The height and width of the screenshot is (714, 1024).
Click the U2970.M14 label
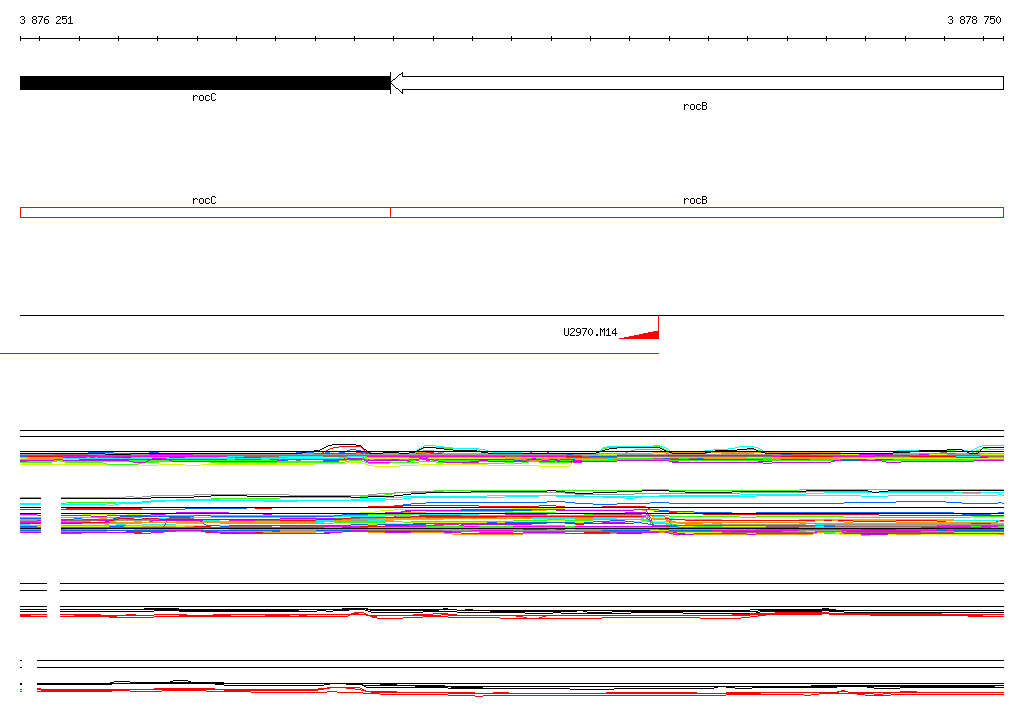590,333
